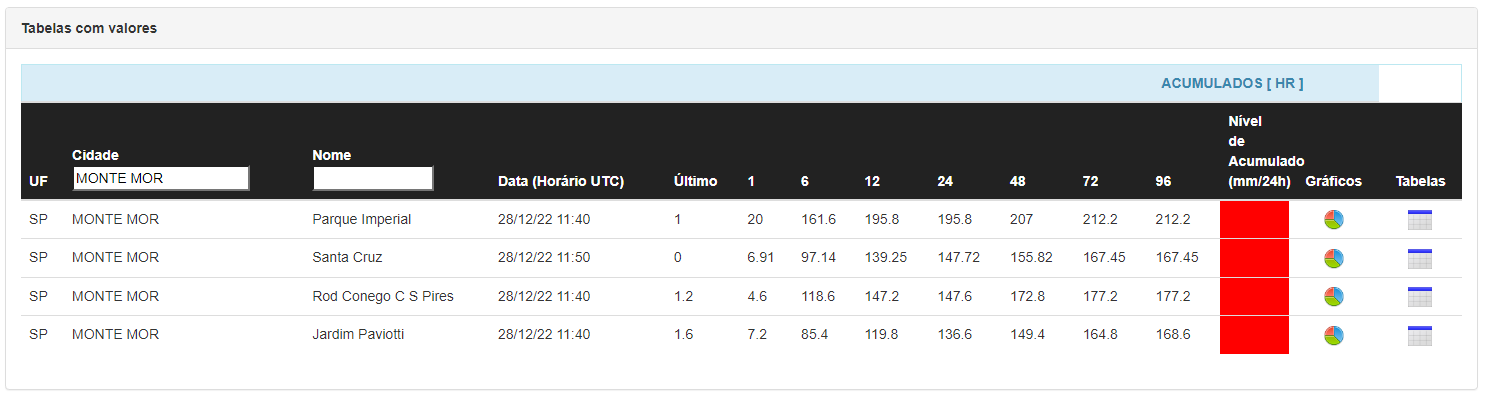This screenshot has height=399, width=1490.
Task: Click the 4.6 value cell
Action: tap(757, 296)
